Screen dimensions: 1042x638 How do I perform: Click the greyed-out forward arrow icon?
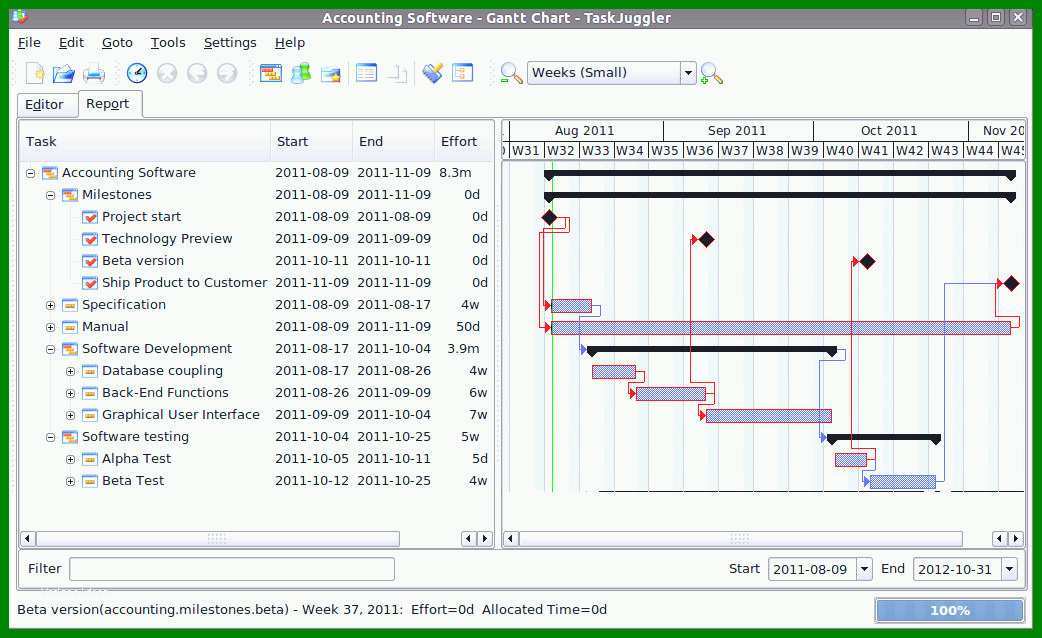(227, 73)
